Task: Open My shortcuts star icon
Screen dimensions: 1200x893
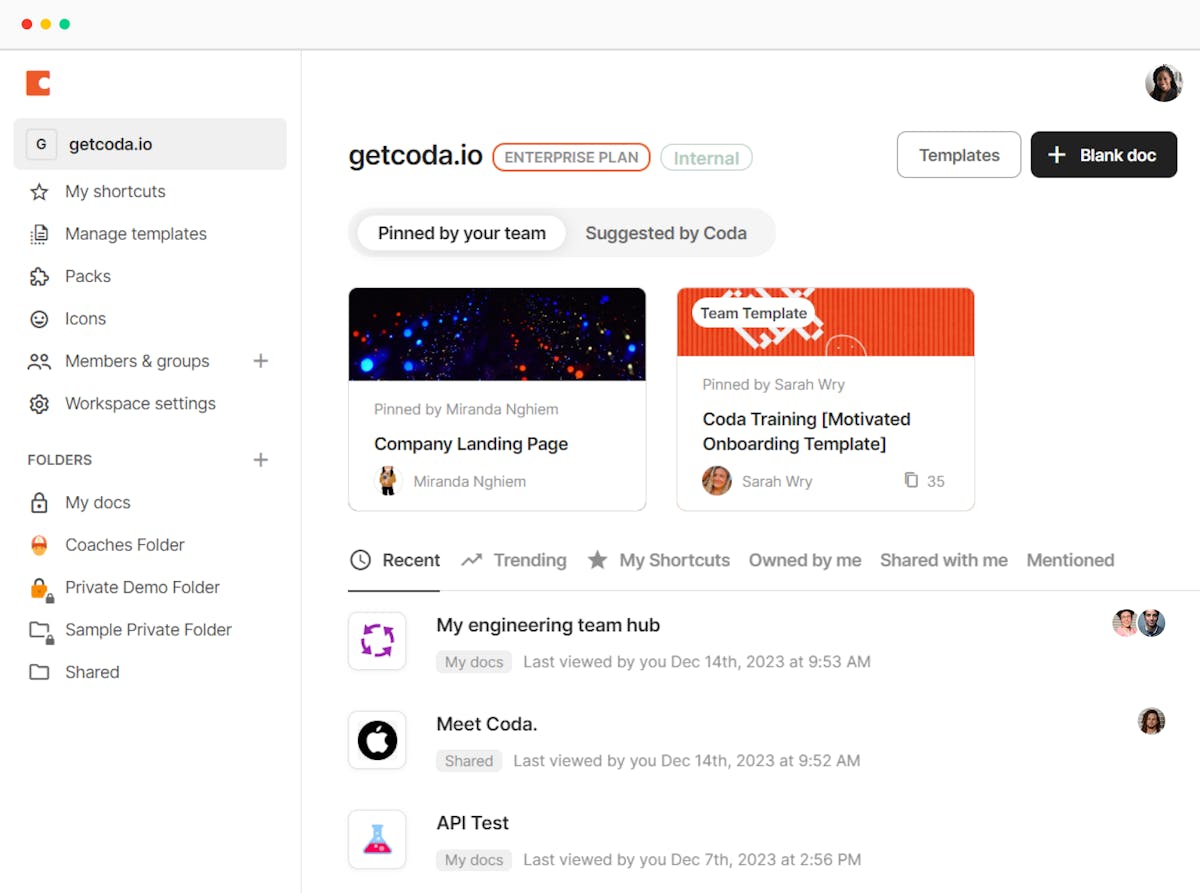Action: click(x=39, y=192)
